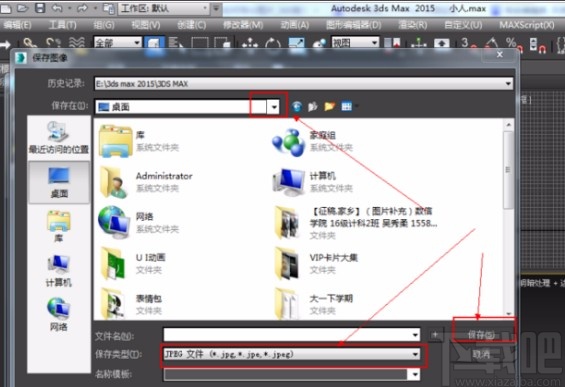Toggle the Select and Manipulate icon

tap(419, 44)
